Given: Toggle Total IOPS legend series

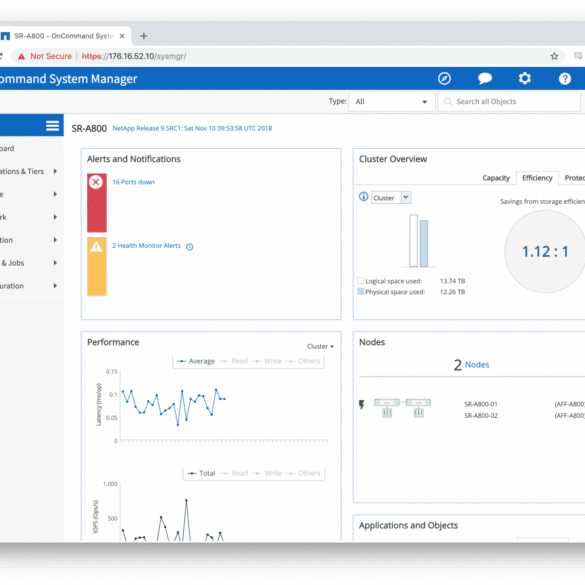Looking at the screenshot, I should [x=201, y=473].
